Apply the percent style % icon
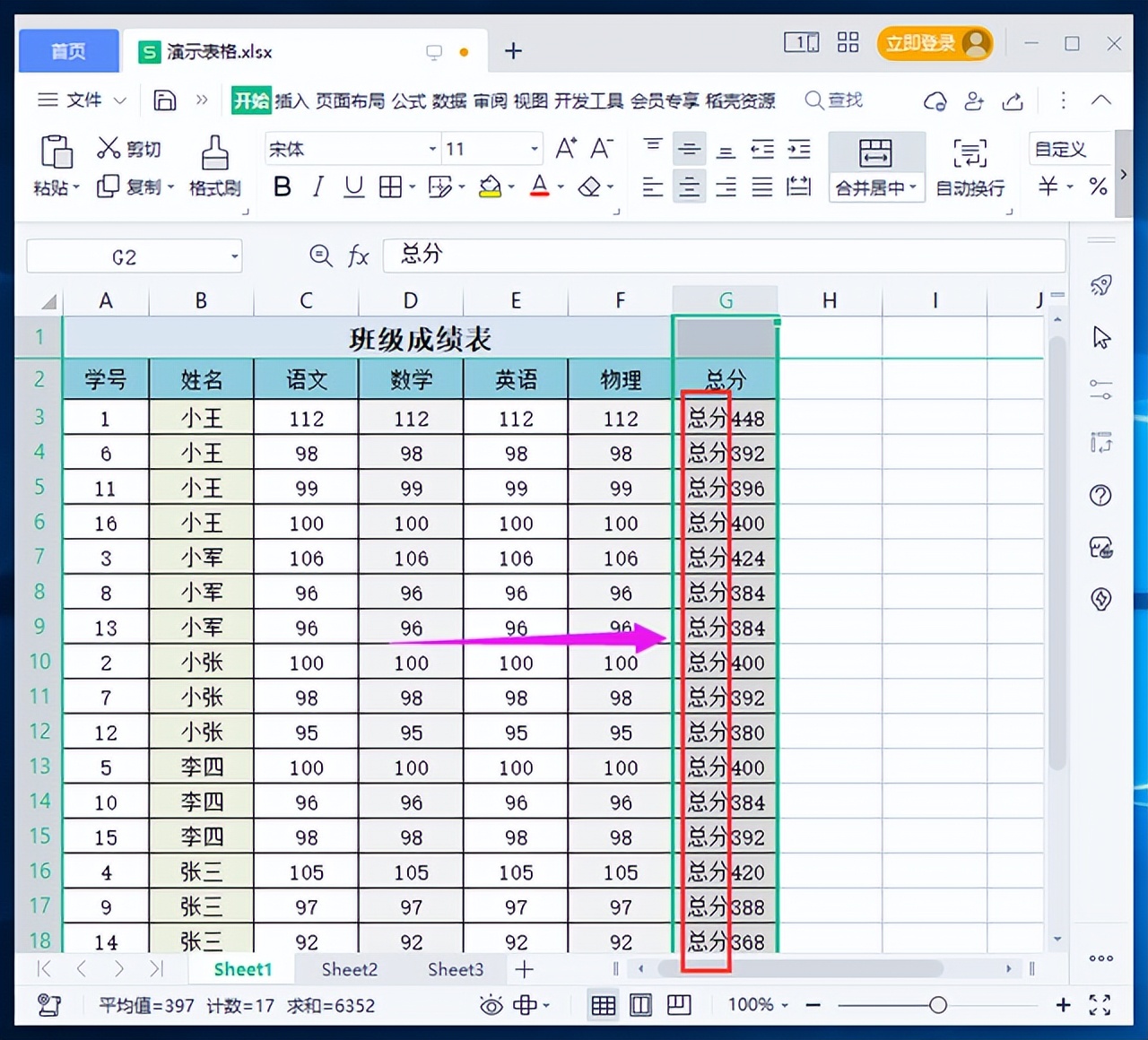 point(1098,186)
